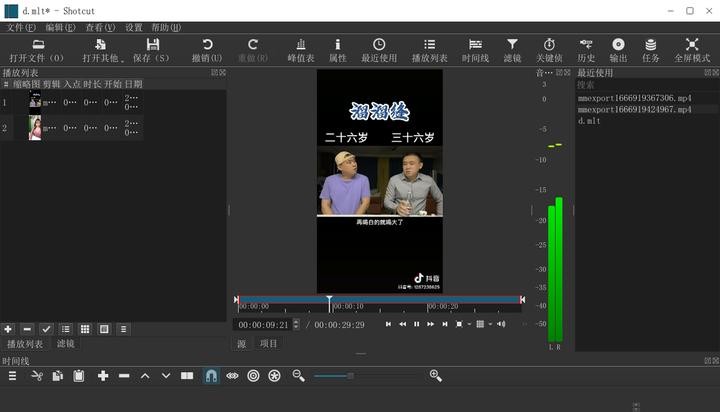The height and width of the screenshot is (412, 720).
Task: Open the 文件 menu
Action: 21,27
